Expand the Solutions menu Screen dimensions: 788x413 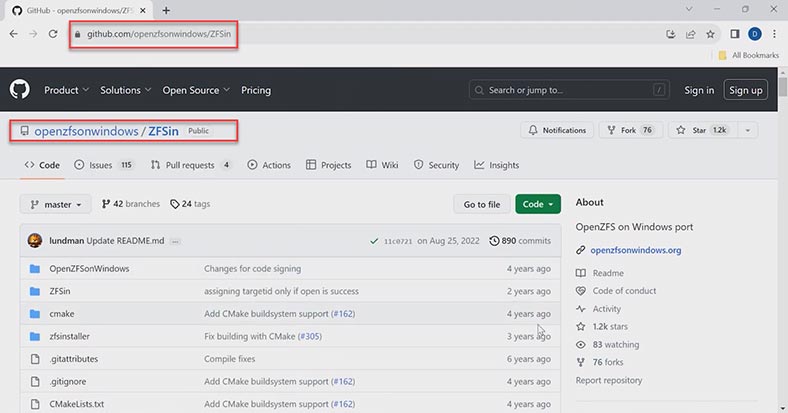pos(125,90)
